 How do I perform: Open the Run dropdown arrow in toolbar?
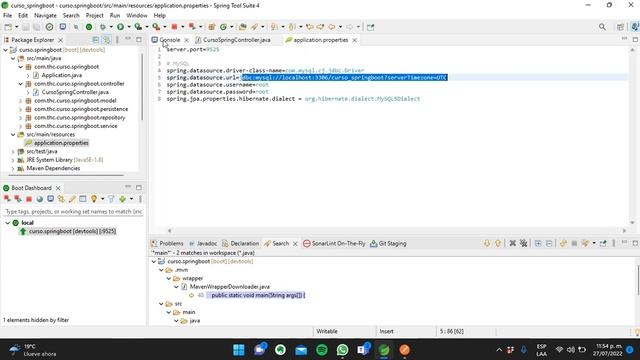pyautogui.click(x=129, y=27)
